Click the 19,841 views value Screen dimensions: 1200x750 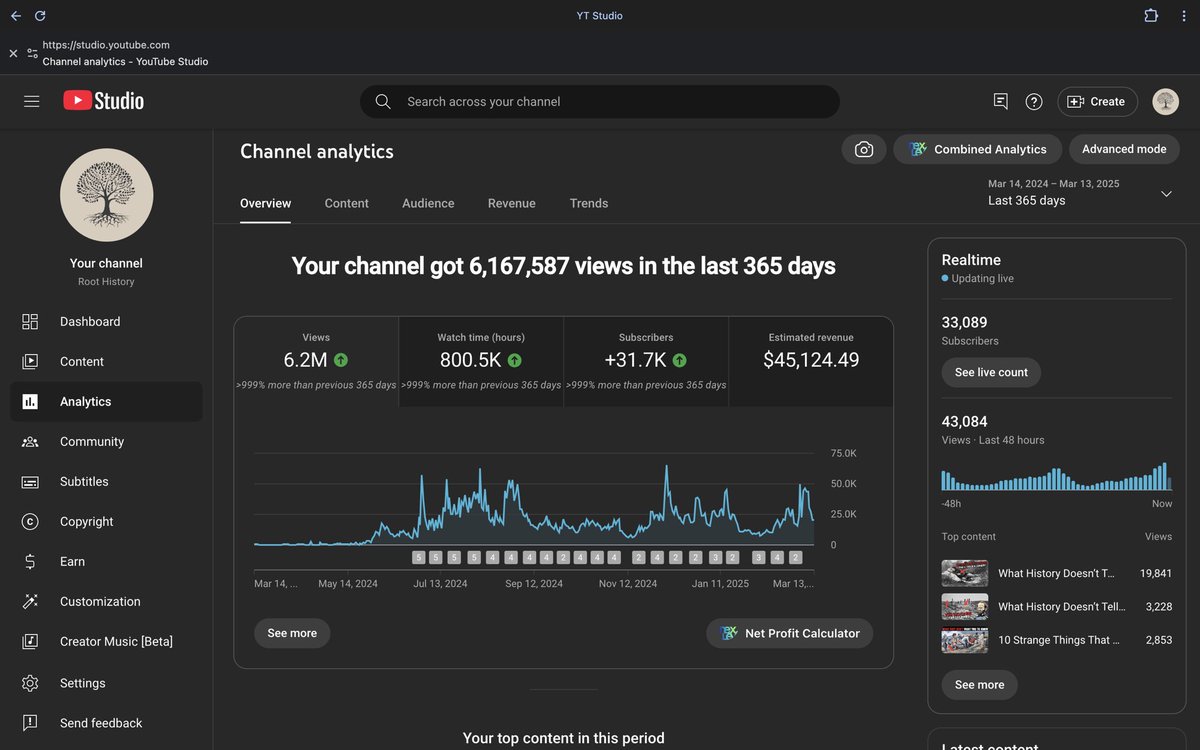click(1156, 573)
